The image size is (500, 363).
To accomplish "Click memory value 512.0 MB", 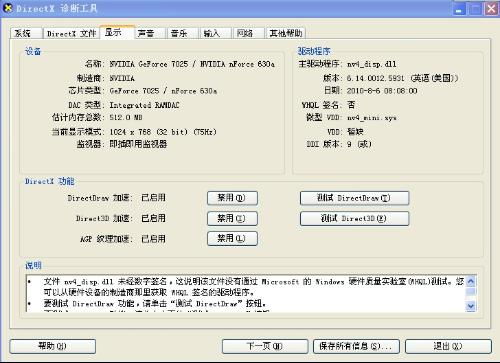I will pyautogui.click(x=126, y=117).
